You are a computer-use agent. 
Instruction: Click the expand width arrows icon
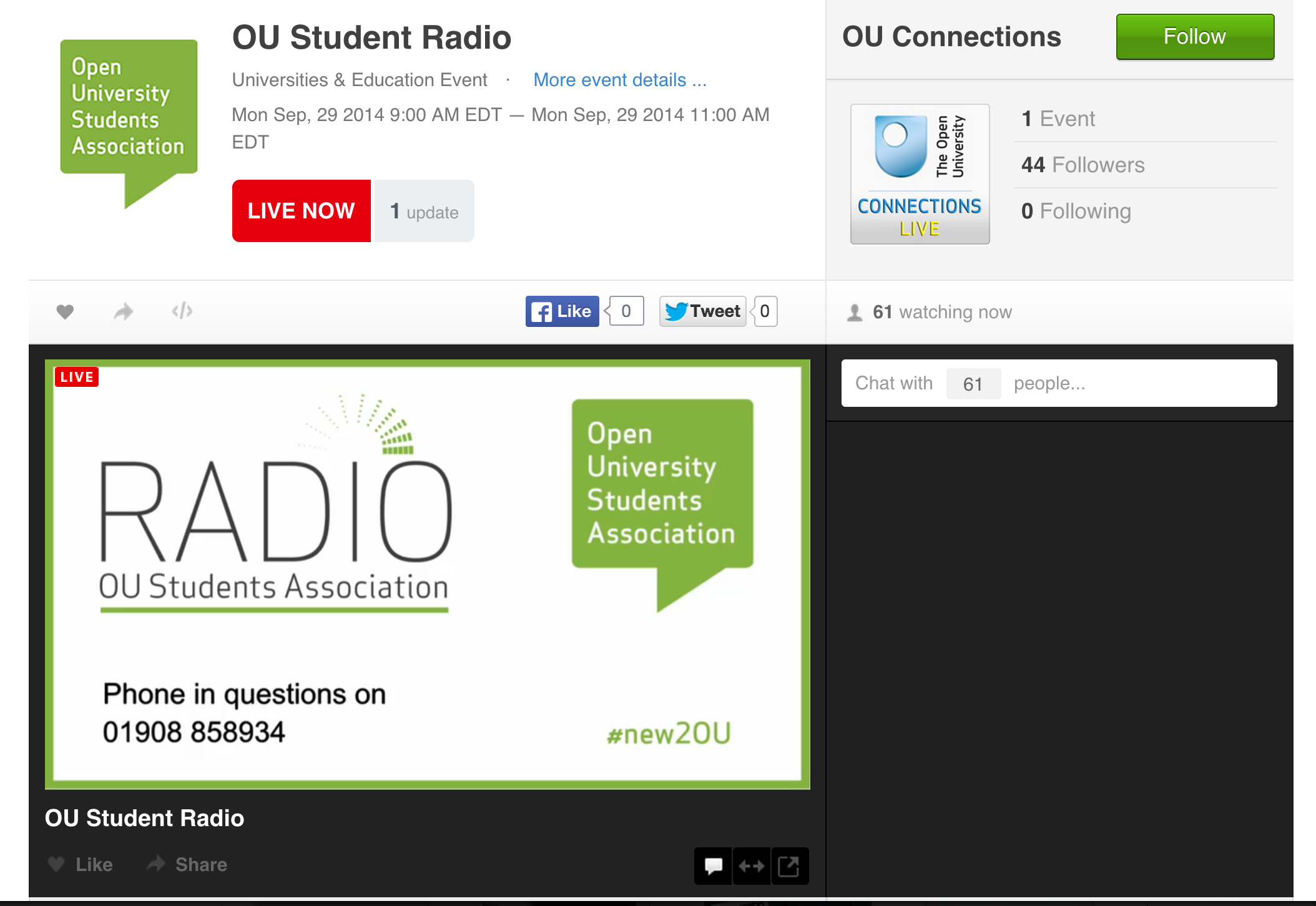(x=752, y=866)
